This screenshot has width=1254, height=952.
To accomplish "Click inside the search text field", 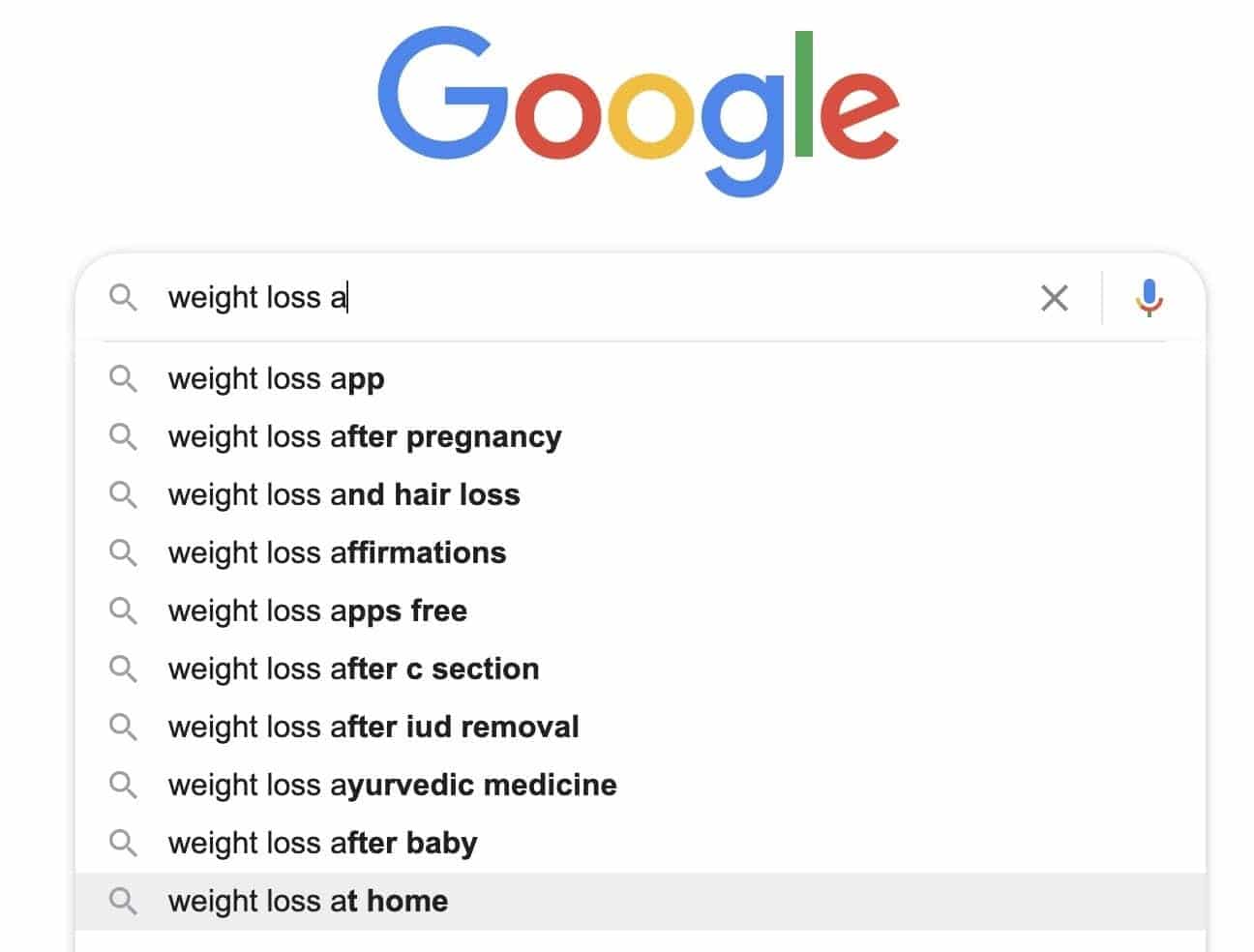I will point(590,297).
